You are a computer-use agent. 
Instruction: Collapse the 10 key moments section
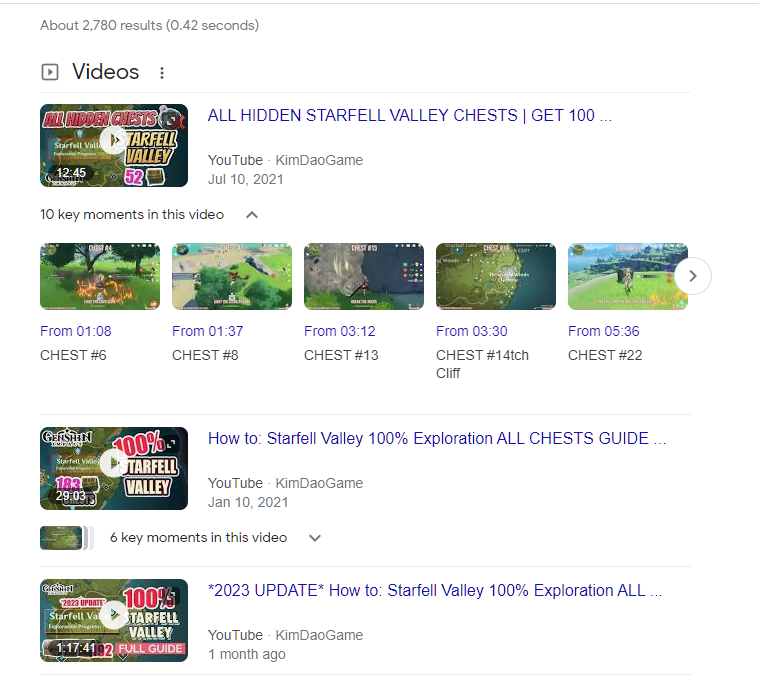pyautogui.click(x=252, y=214)
